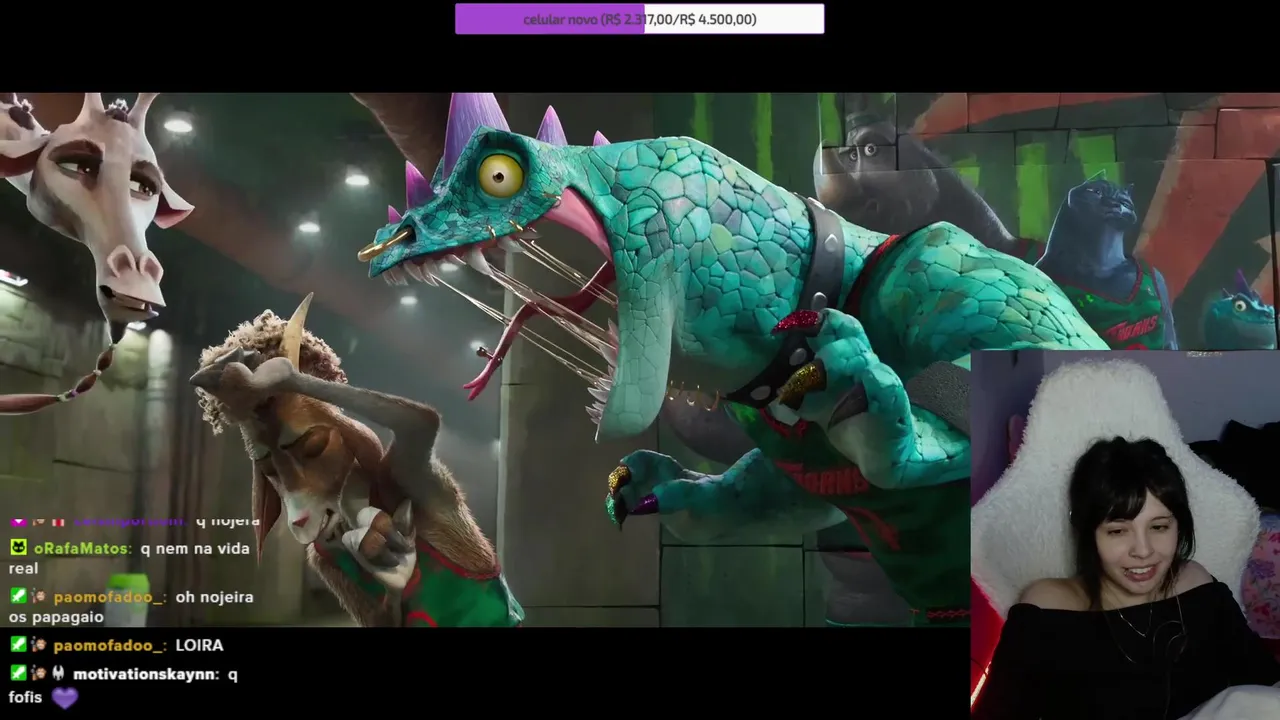This screenshot has width=1280, height=720.
Task: Click the 'fofis' chat message text
Action: [x=25, y=697]
